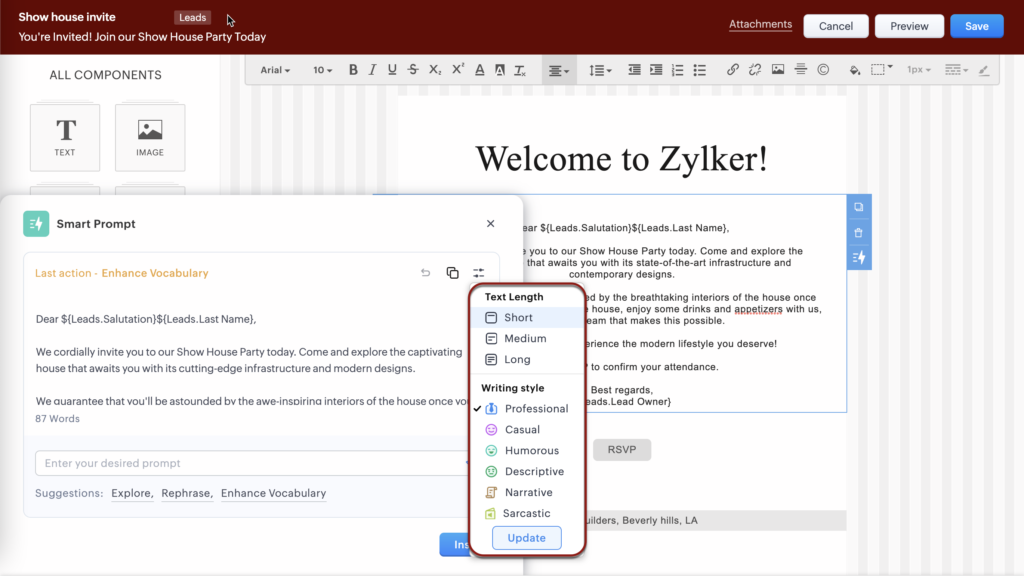Click the Update button

tap(526, 538)
